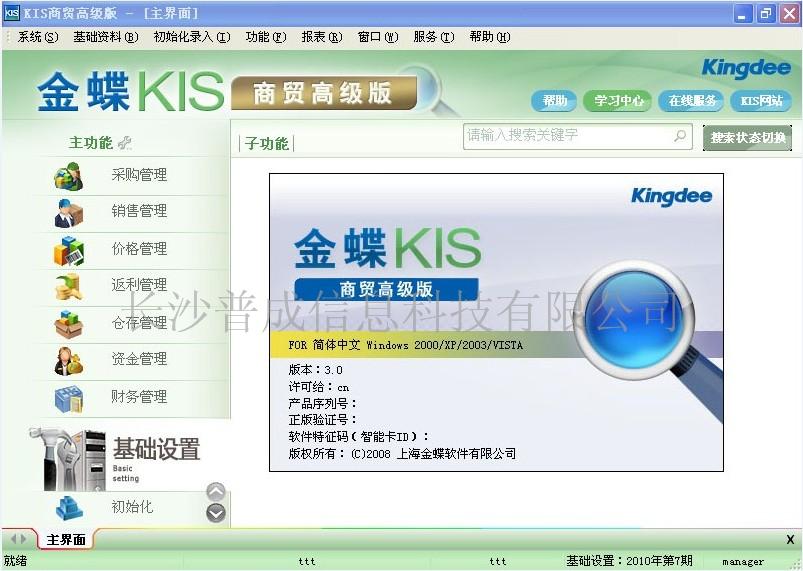
Task: Open the 返利管理 coins icon
Action: [x=69, y=287]
